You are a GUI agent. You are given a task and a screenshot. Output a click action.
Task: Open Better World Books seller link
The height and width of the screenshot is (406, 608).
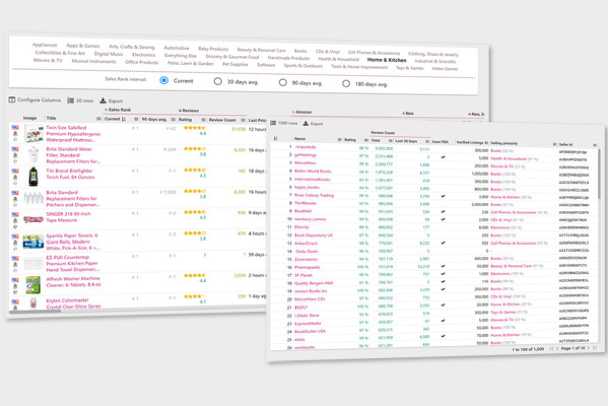pyautogui.click(x=313, y=171)
